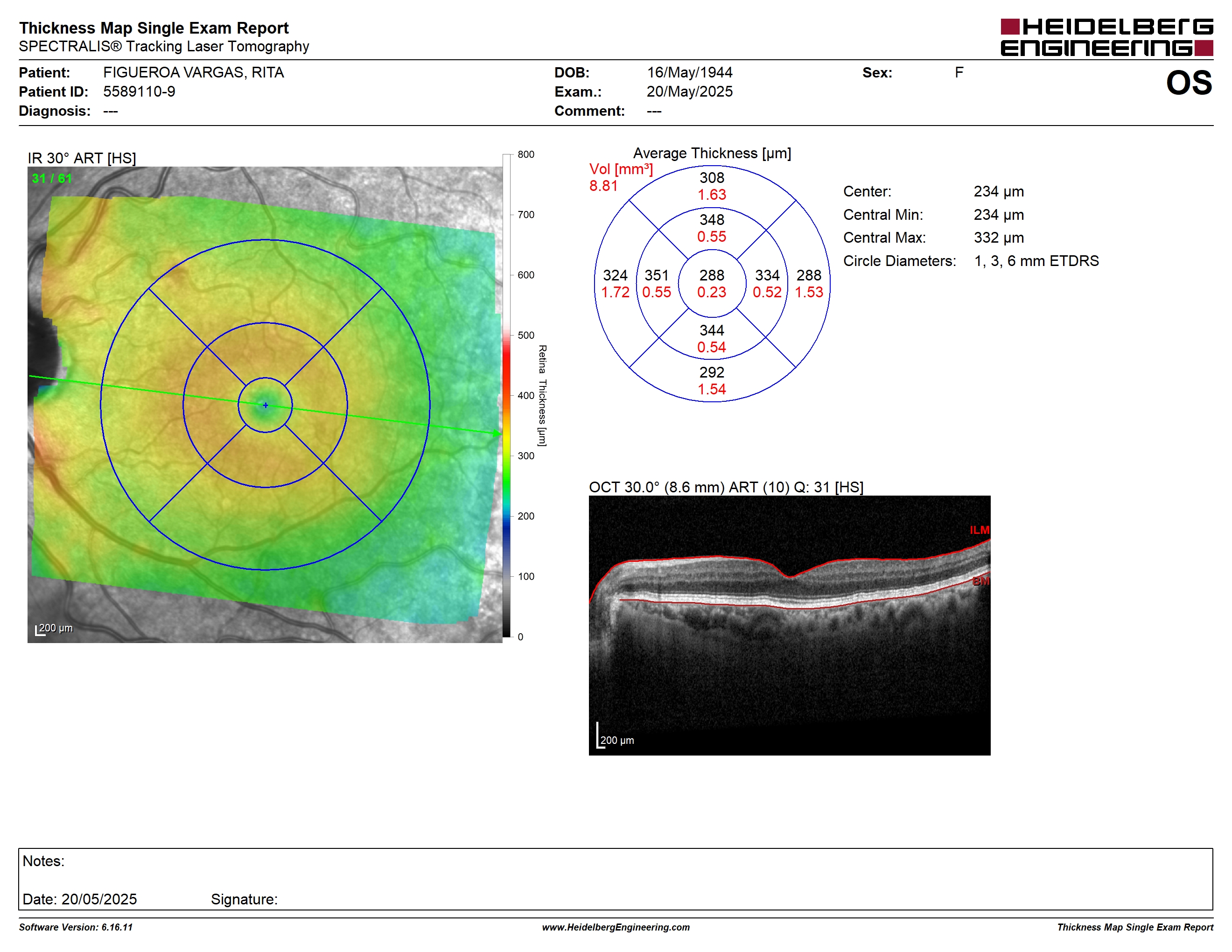Click 'Software Version: 6.16.11' footer text
This screenshot has height=952, width=1232.
click(x=76, y=927)
